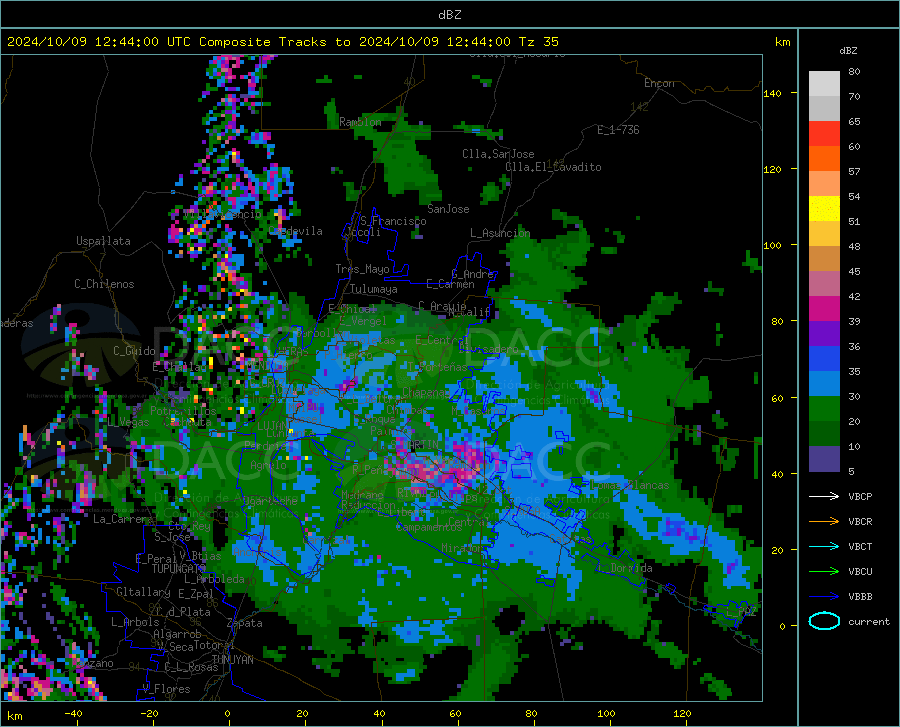Click the V_Flores map label
900x727 pixels.
coord(166,689)
